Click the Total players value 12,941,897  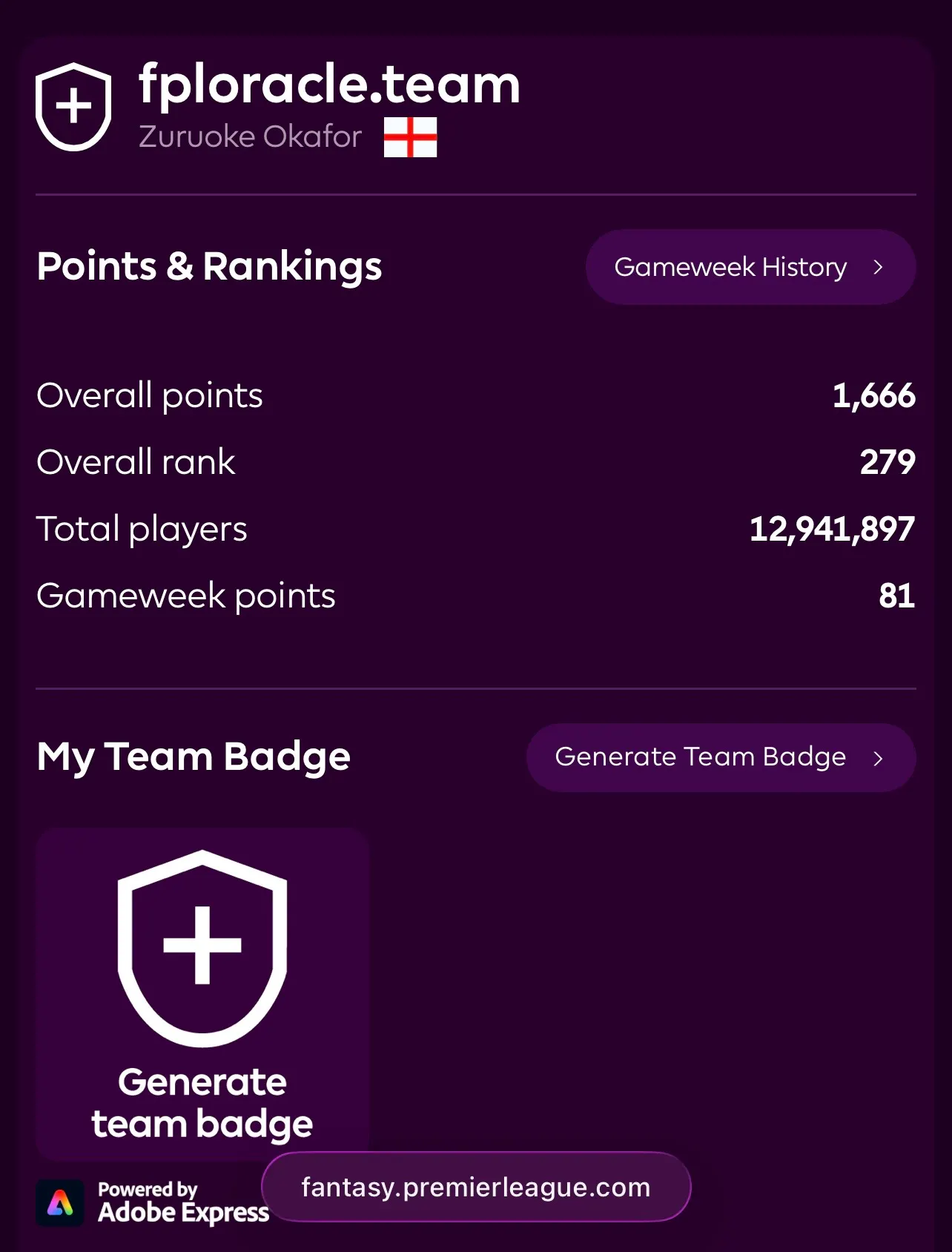[832, 530]
